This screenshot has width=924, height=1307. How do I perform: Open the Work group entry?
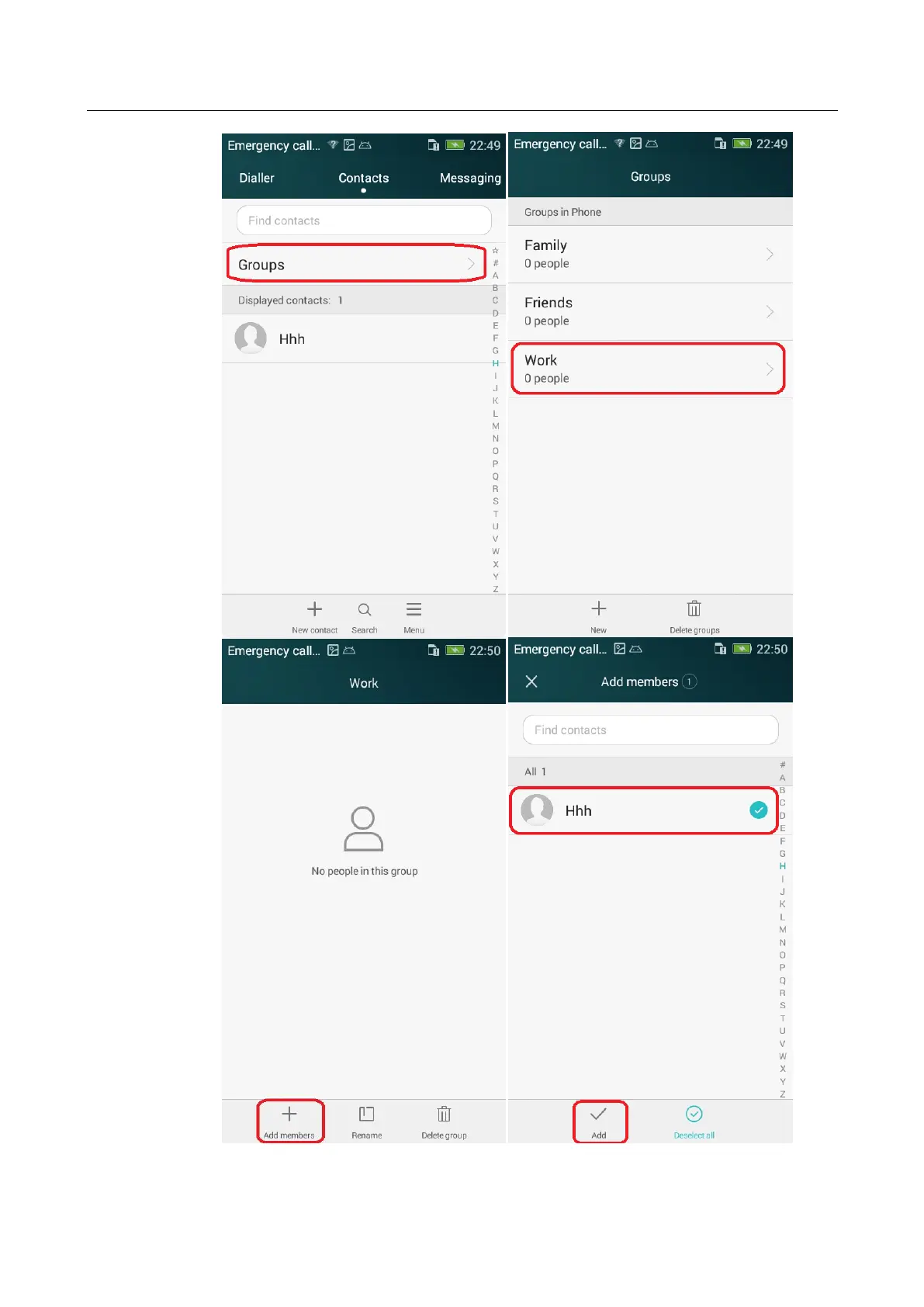tap(648, 369)
